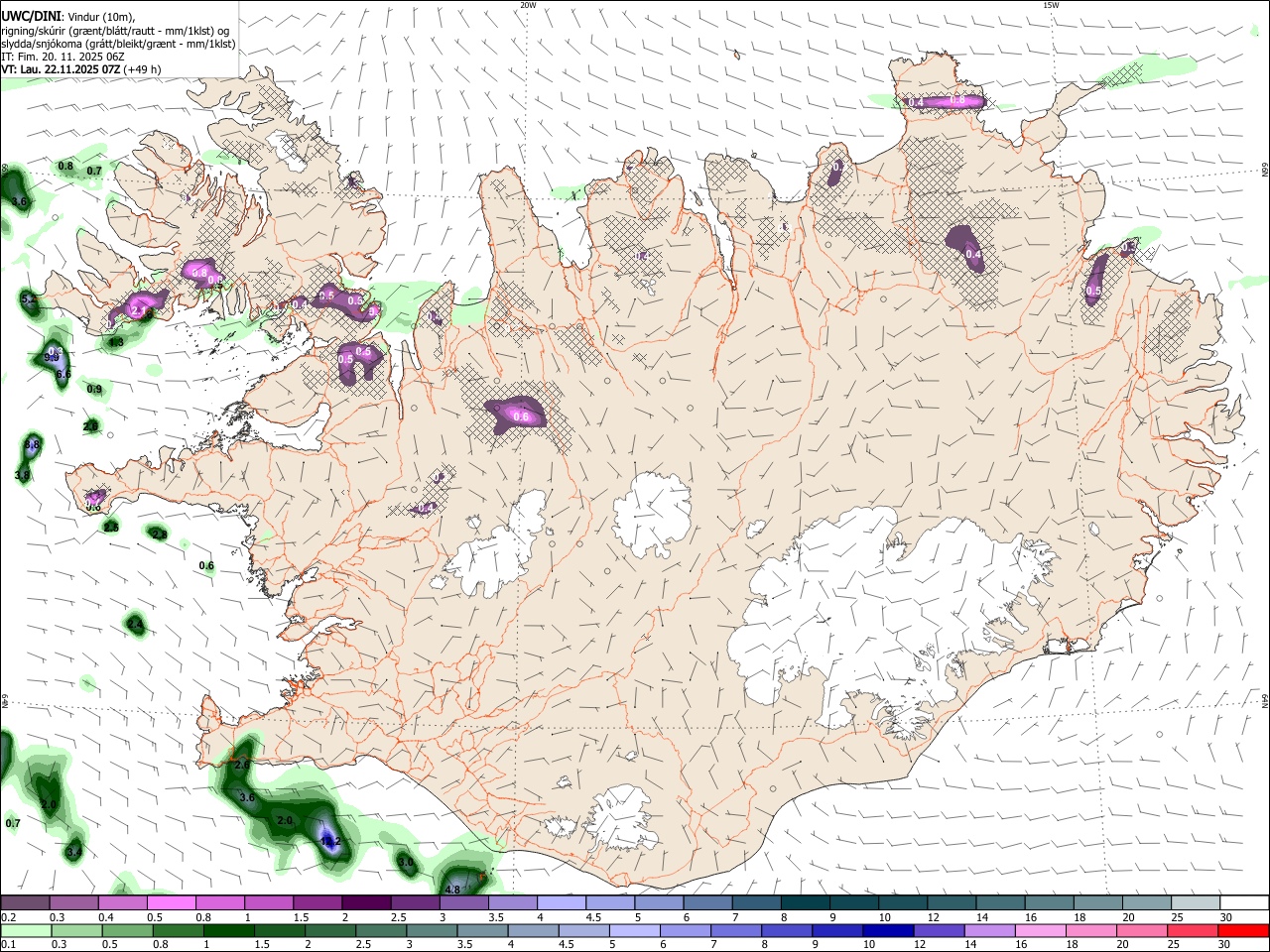Select the darkest purple 2 swatch in upper scale
The width and height of the screenshot is (1270, 952).
click(365, 902)
